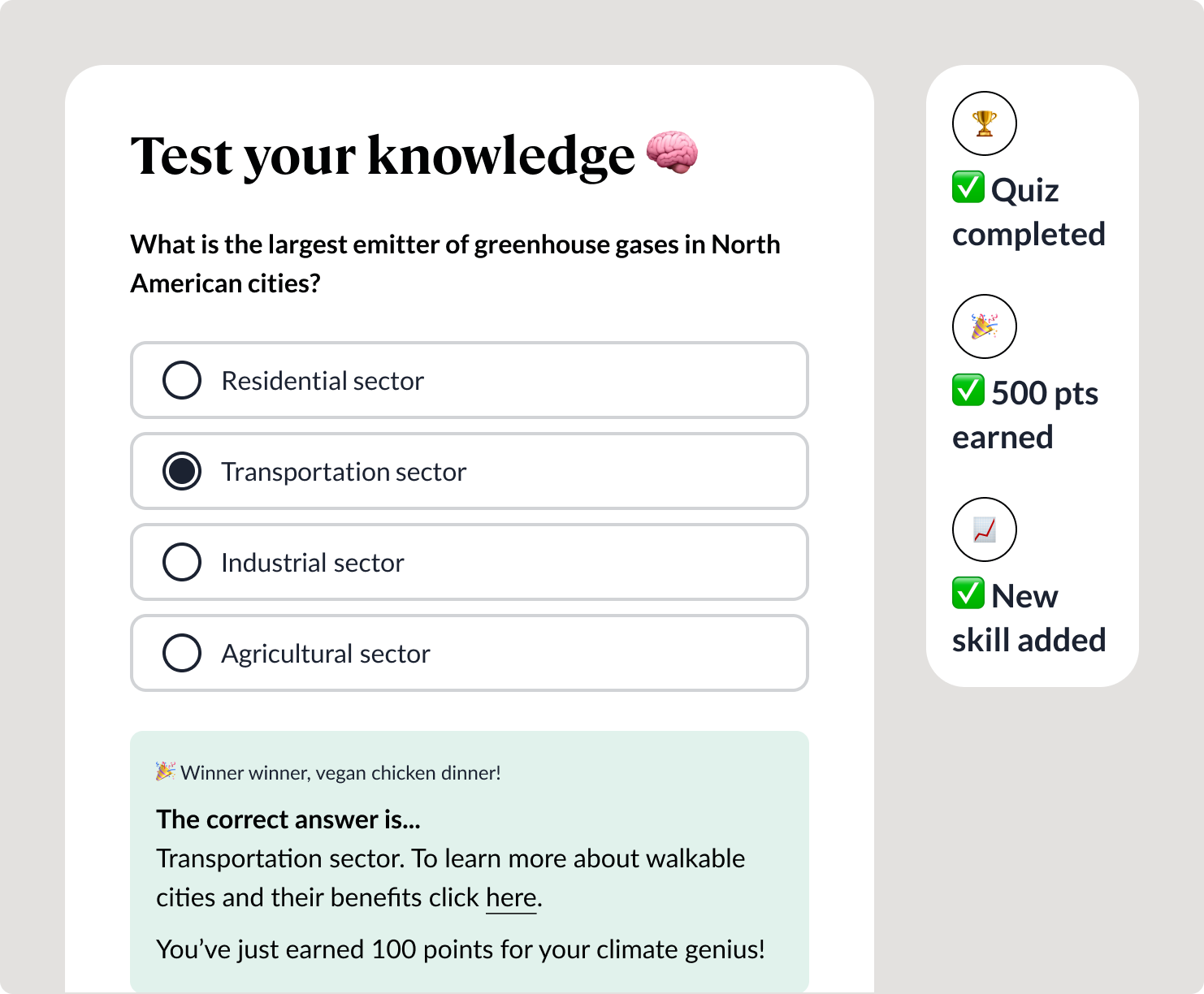Click the brain emoji beside the title
Screen dimensions: 1204x994
coord(672,152)
